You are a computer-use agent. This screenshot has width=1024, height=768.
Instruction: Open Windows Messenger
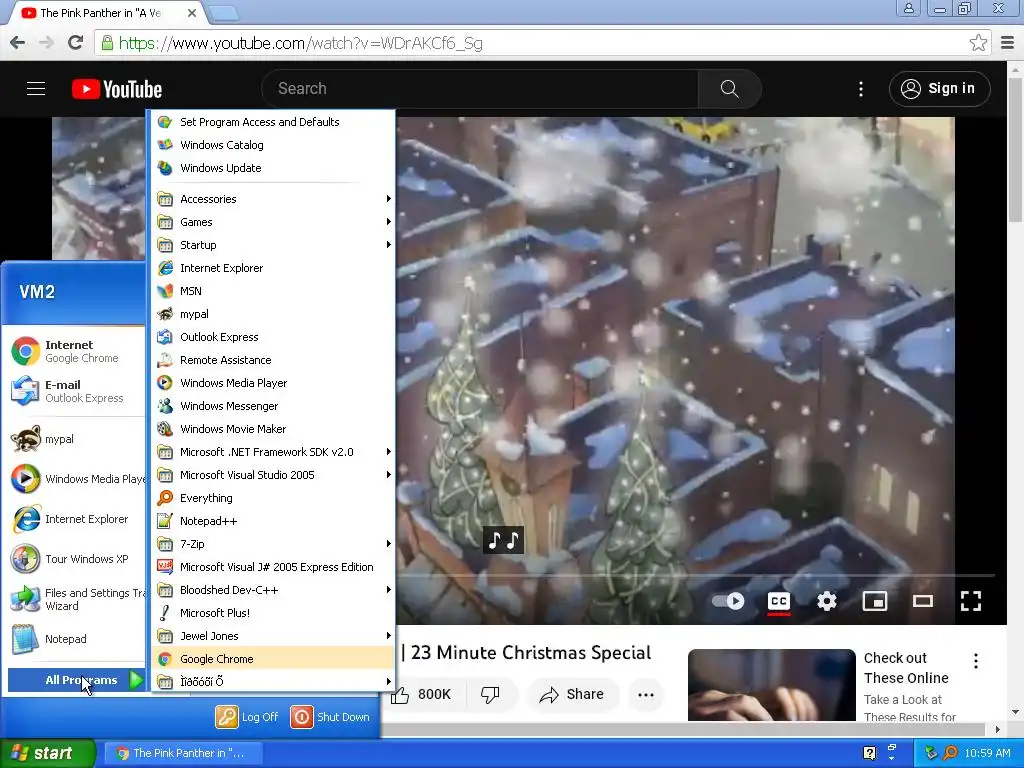[x=273, y=406]
